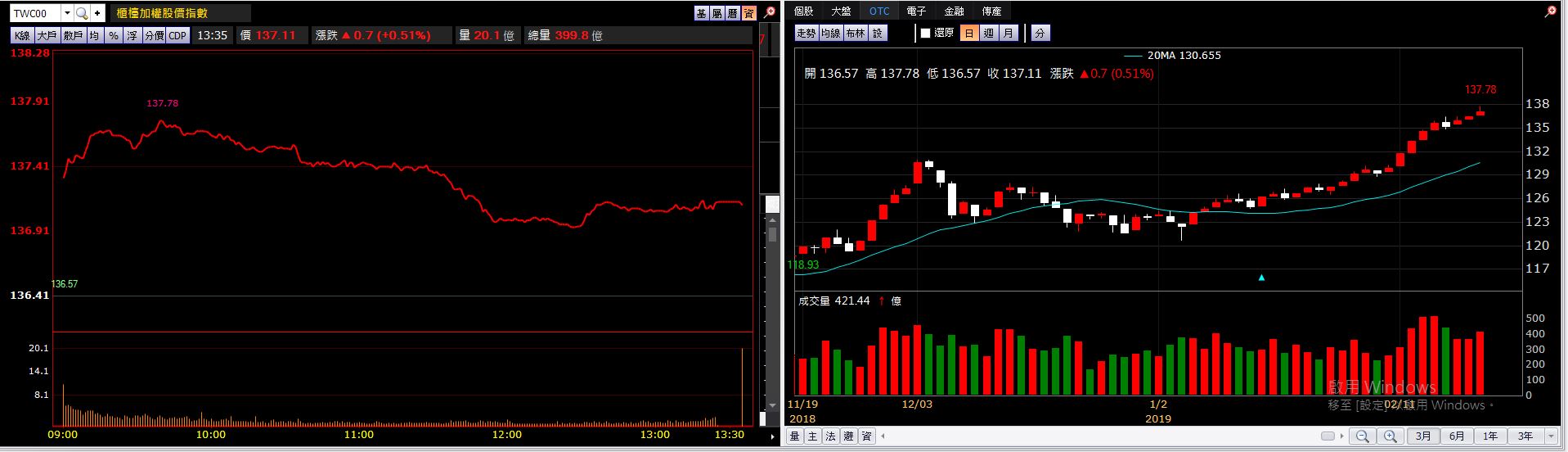This screenshot has width=1568, height=452.
Task: Click the cyan triangle marker on daily chart
Action: click(x=1261, y=278)
